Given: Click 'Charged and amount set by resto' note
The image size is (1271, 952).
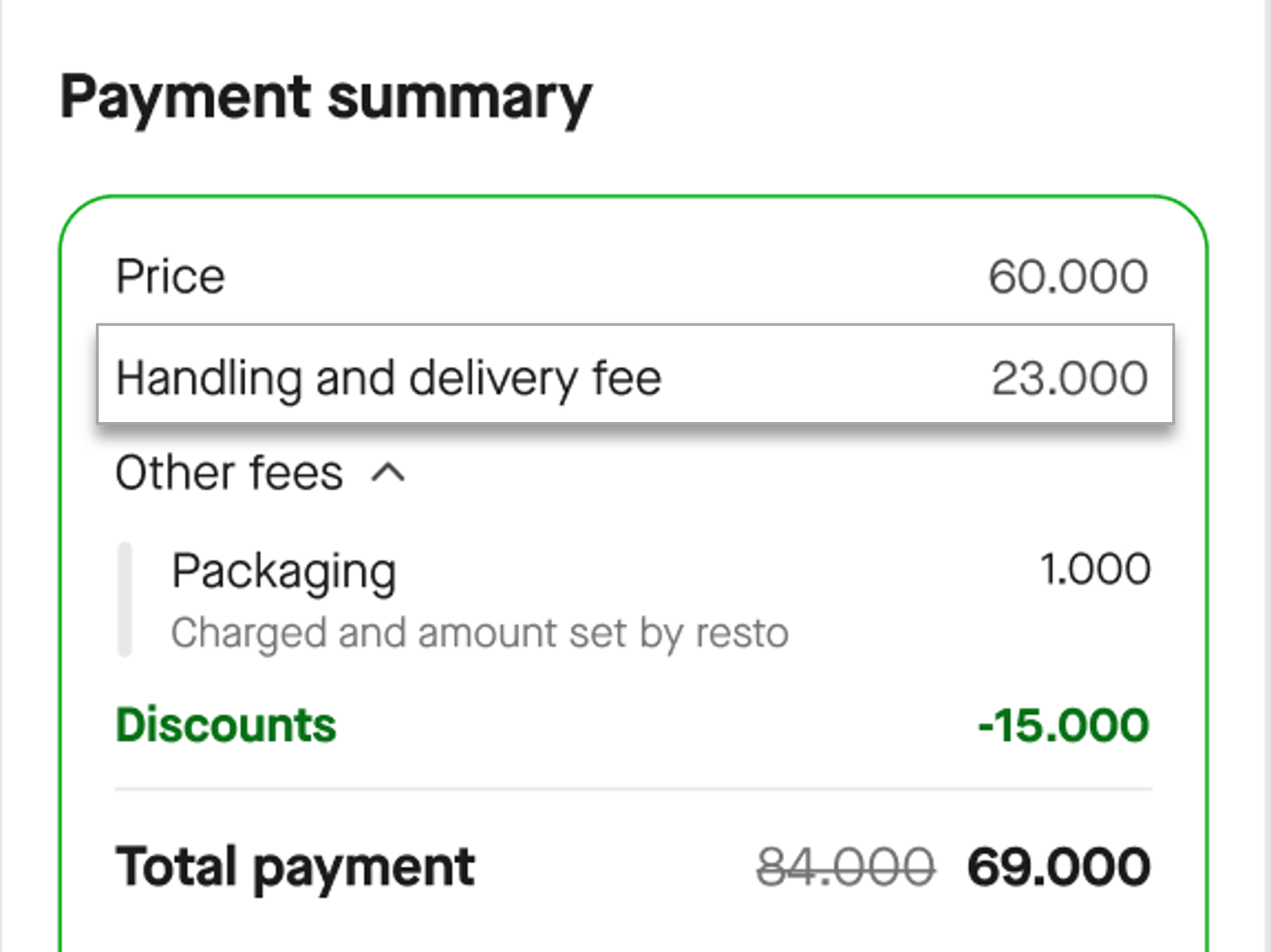Looking at the screenshot, I should pos(480,633).
